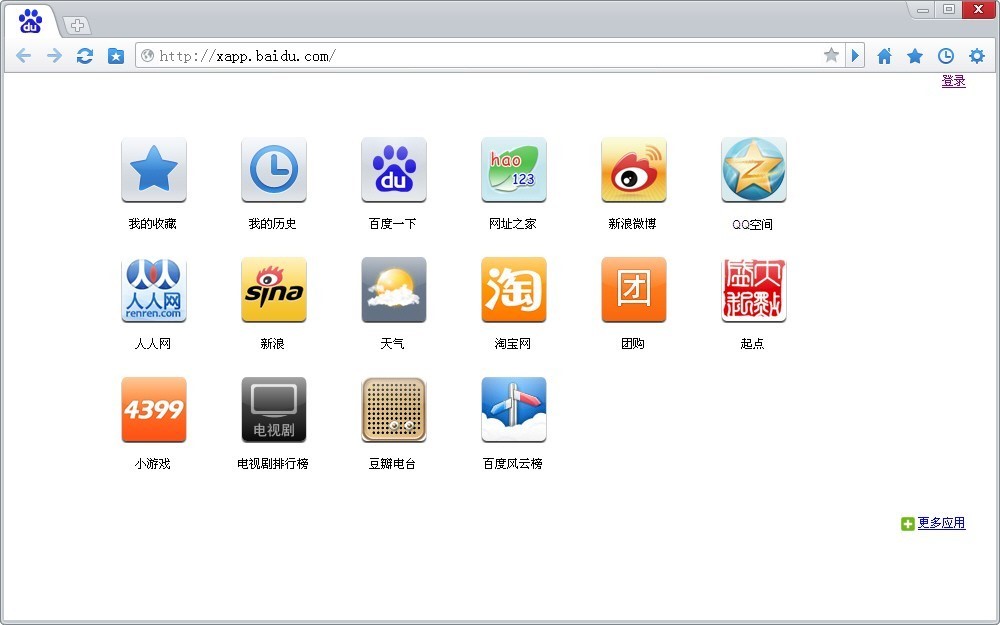The height and width of the screenshot is (625, 1000).
Task: Go forward with the right arrow button
Action: pos(54,56)
